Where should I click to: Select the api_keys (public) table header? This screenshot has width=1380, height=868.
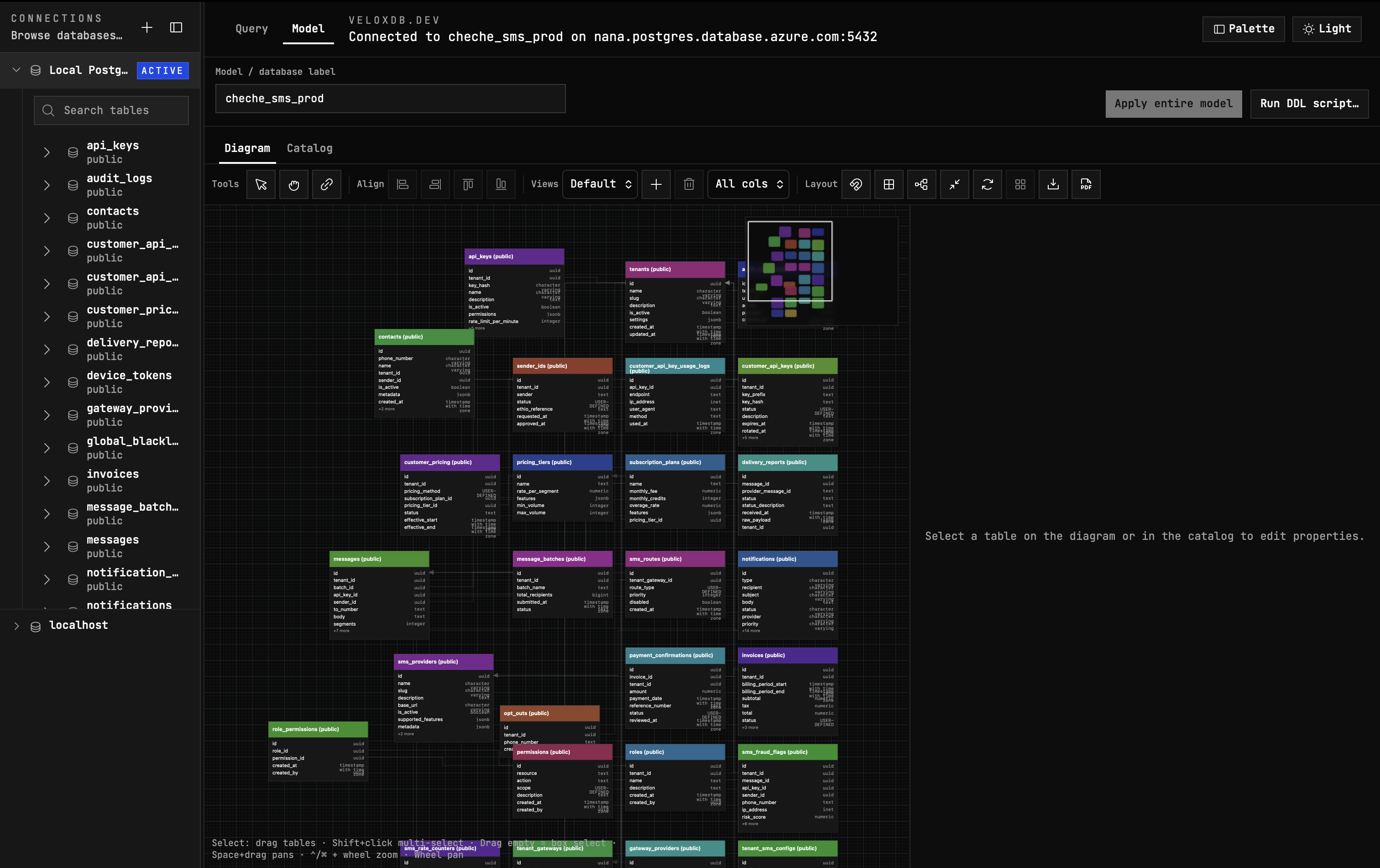pyautogui.click(x=514, y=256)
